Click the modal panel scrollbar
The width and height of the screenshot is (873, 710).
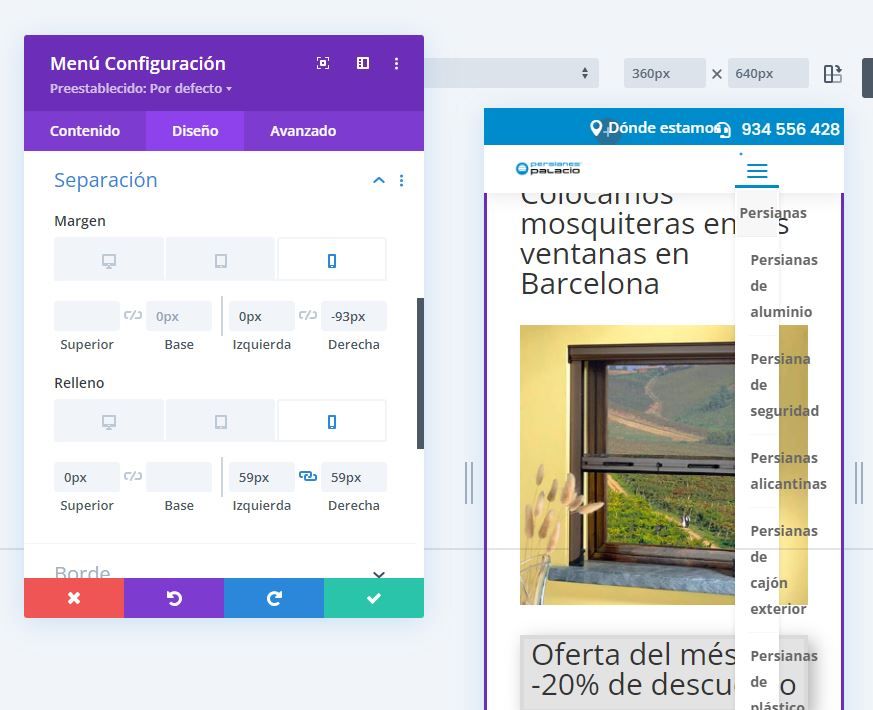coord(420,373)
